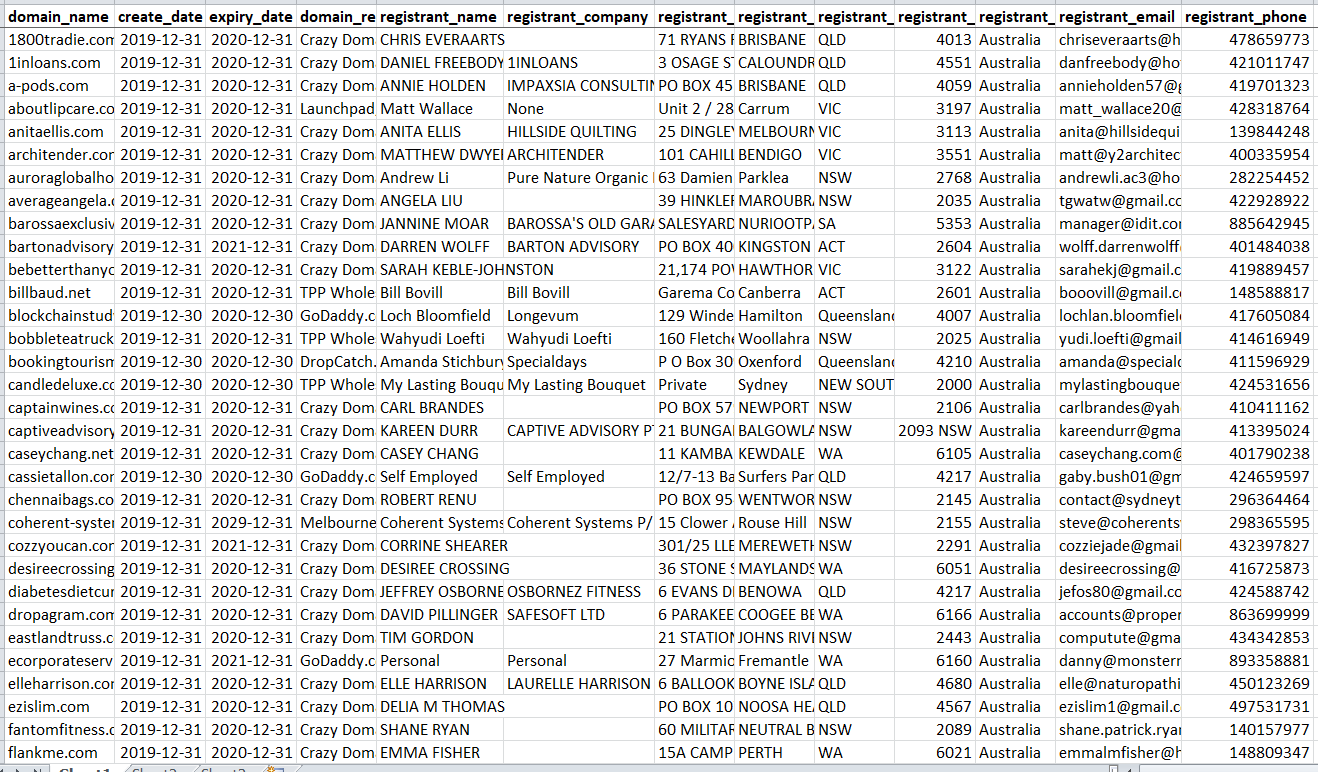Select the 1inloans.com cell
Image resolution: width=1318 pixels, height=772 pixels.
pyautogui.click(x=60, y=63)
